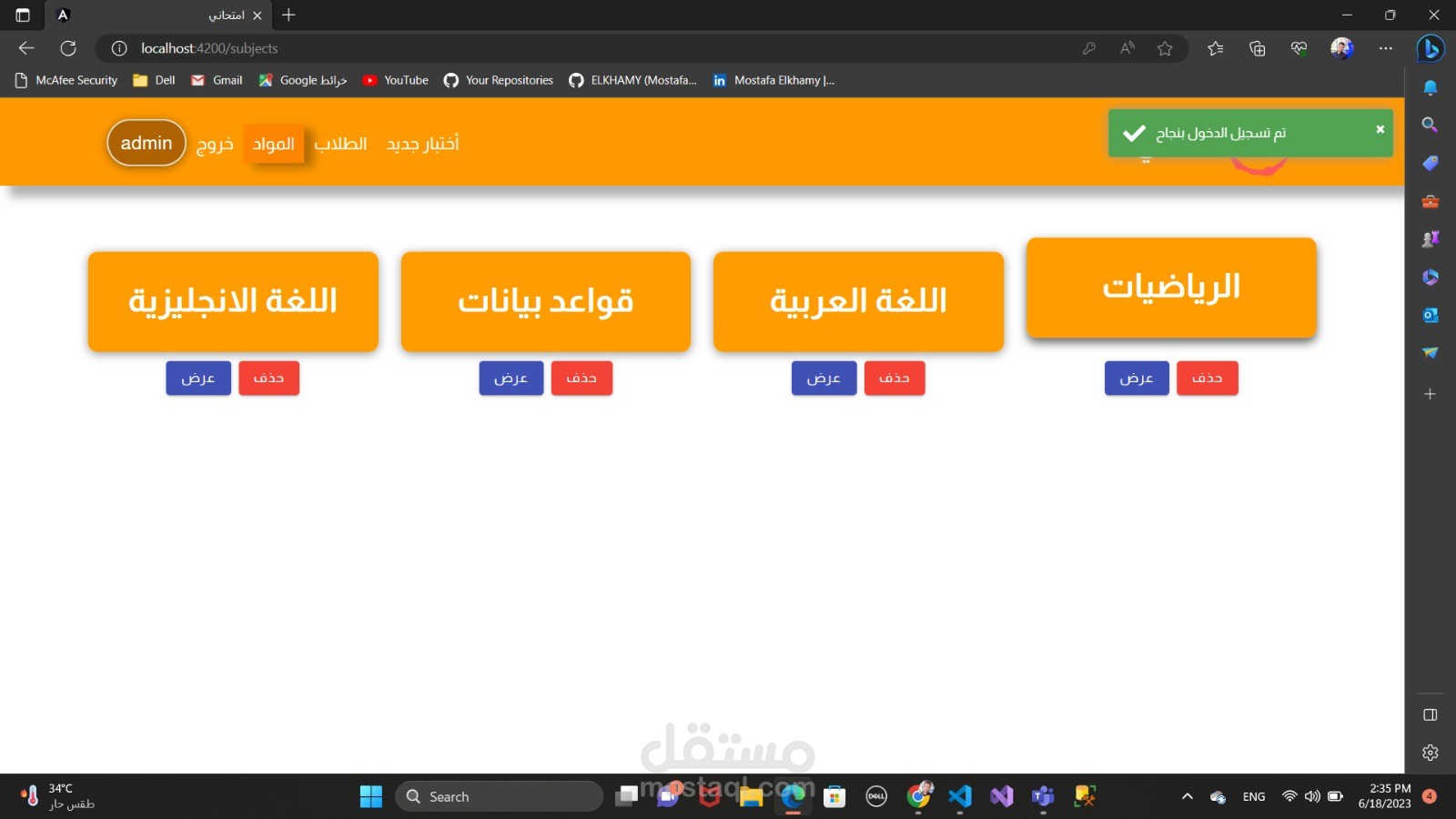Open the Favorites list

1216,48
